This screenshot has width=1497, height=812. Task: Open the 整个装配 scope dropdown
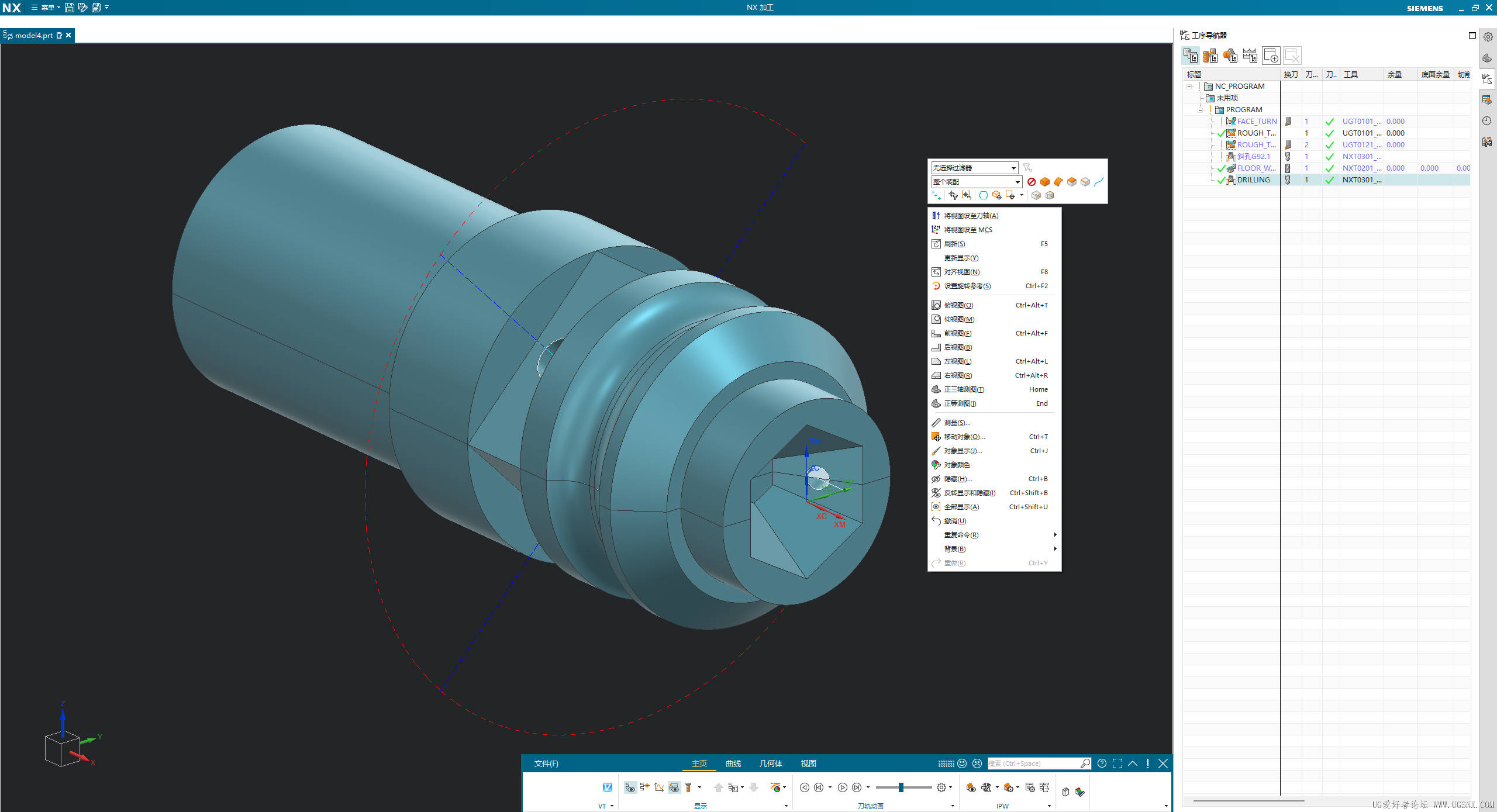(1017, 182)
